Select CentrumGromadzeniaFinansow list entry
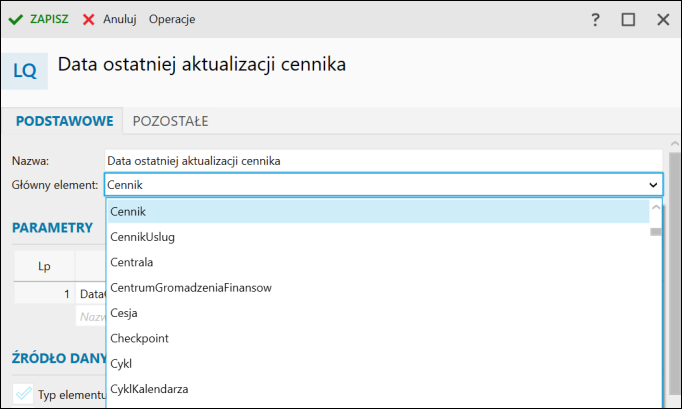This screenshot has height=409, width=682. pyautogui.click(x=190, y=287)
